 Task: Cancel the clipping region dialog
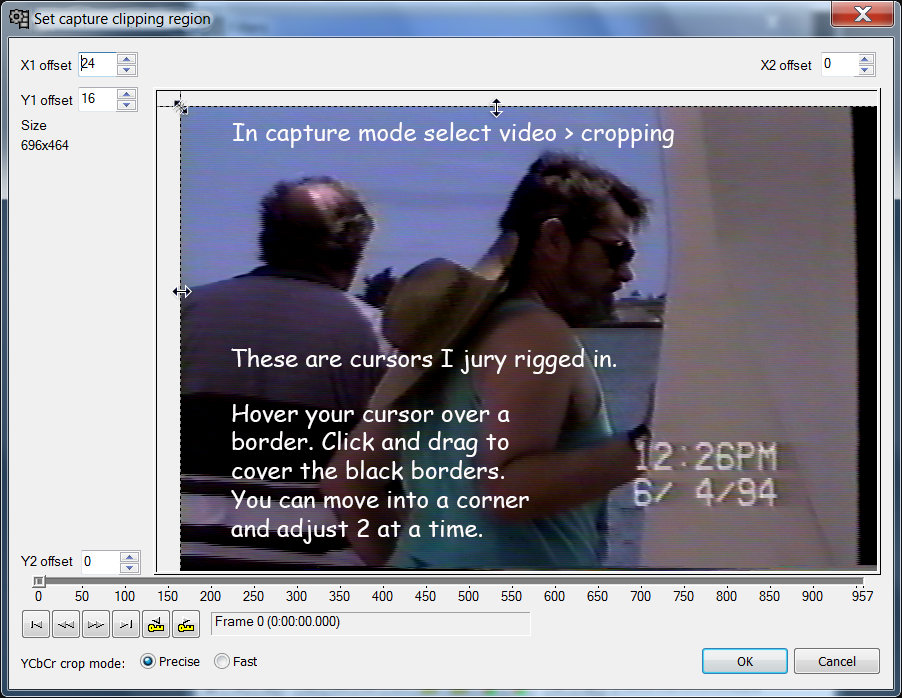(836, 661)
